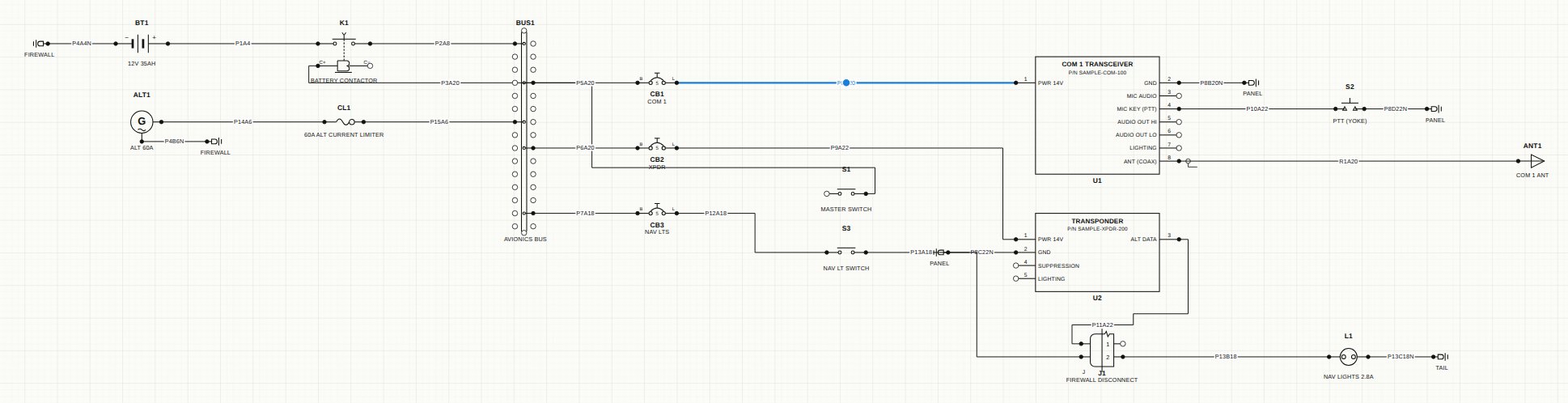Select wire label P11A22
Screen dimensions: 1568x403
(x=1102, y=325)
